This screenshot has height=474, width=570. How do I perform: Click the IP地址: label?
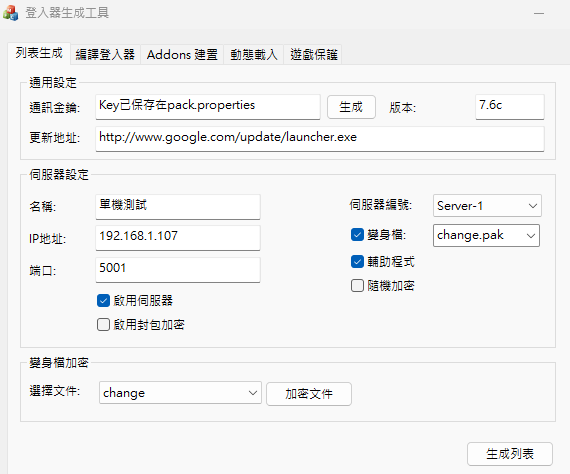tap(47, 239)
